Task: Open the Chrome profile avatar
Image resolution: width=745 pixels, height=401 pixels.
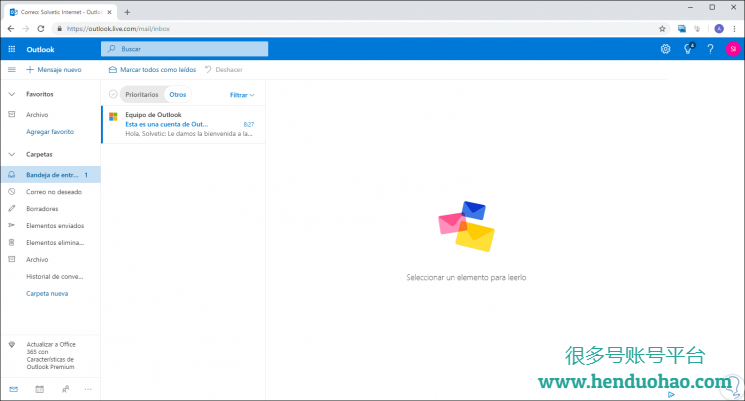Action: [x=719, y=29]
